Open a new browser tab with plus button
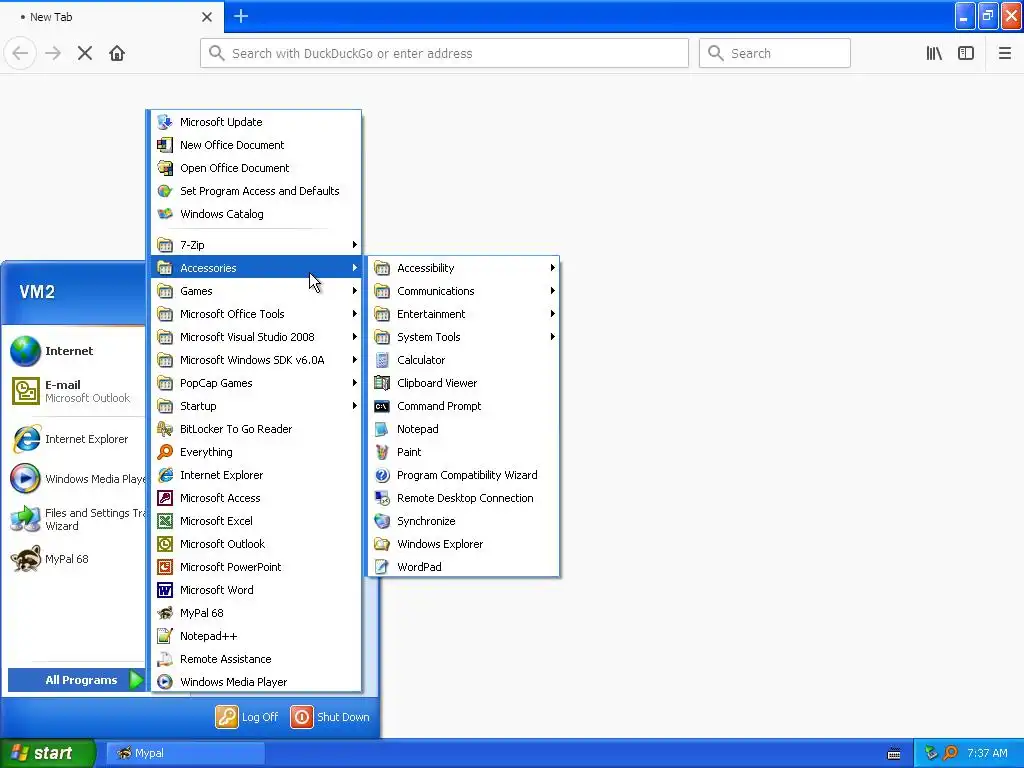The height and width of the screenshot is (768, 1024). pos(241,16)
